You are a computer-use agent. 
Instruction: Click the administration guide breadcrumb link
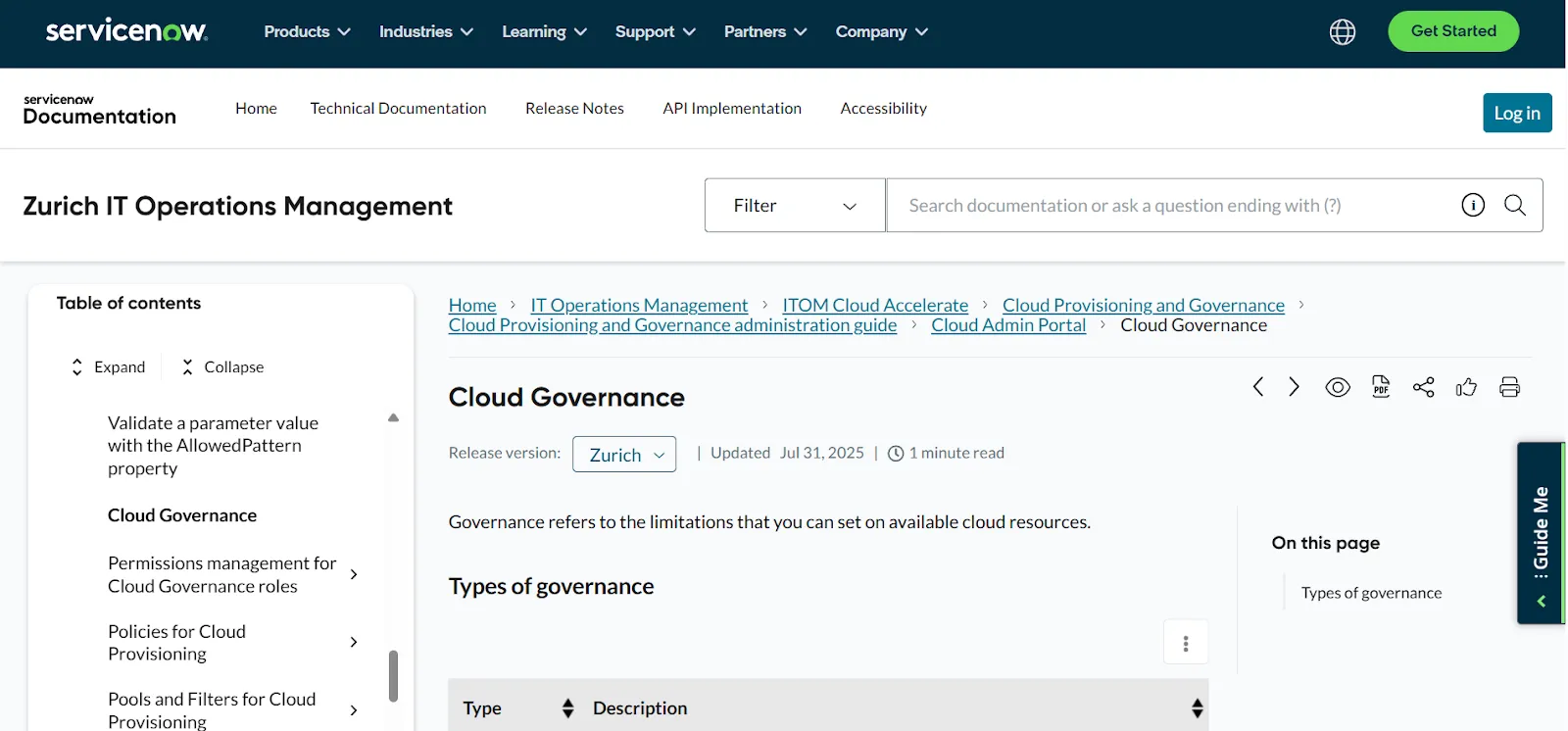point(672,325)
